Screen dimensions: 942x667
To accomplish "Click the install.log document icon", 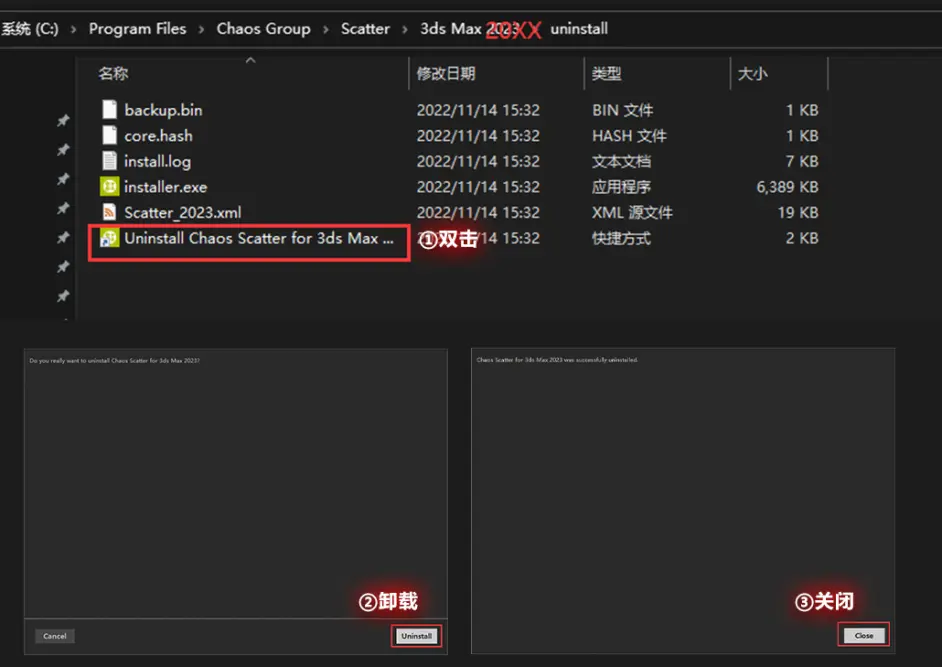I will pos(109,161).
